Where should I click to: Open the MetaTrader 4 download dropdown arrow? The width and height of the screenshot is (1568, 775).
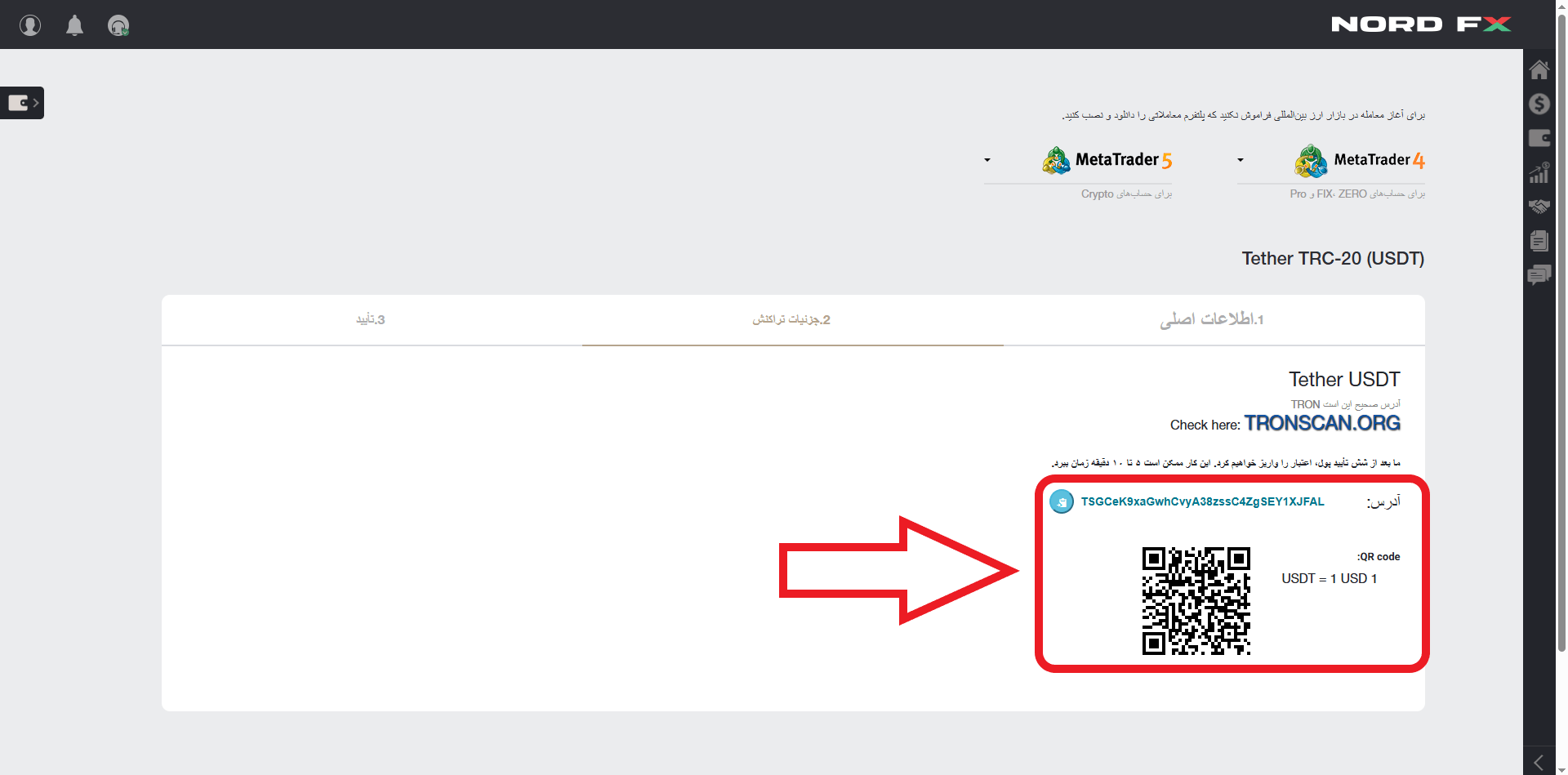1241,160
